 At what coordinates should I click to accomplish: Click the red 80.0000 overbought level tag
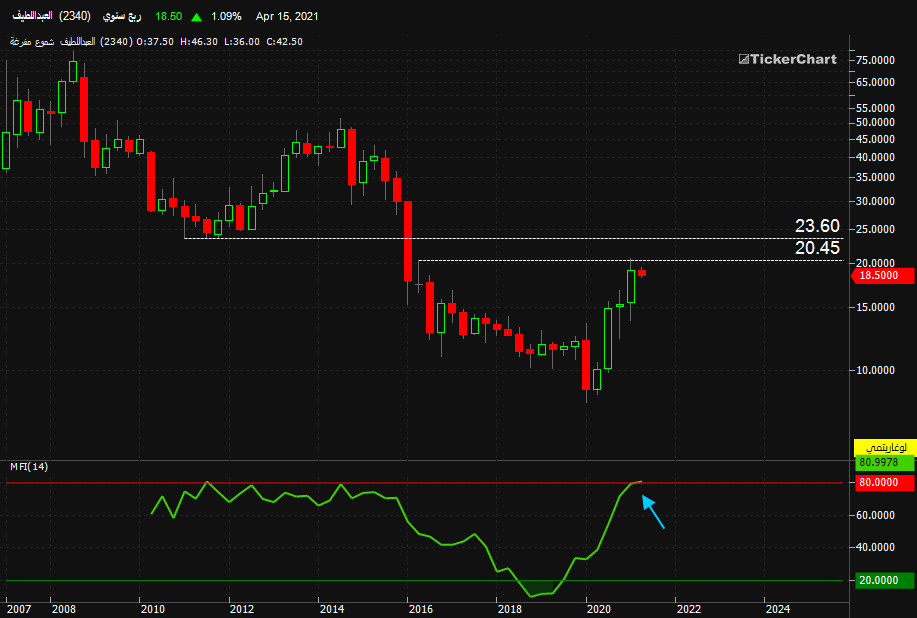tap(884, 482)
